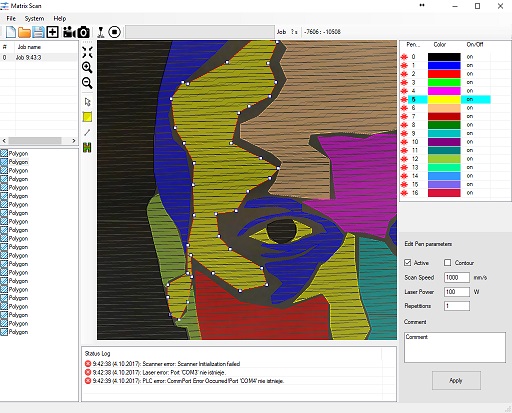Click the Color column header
Screen dimensions: 512x413
(439, 45)
